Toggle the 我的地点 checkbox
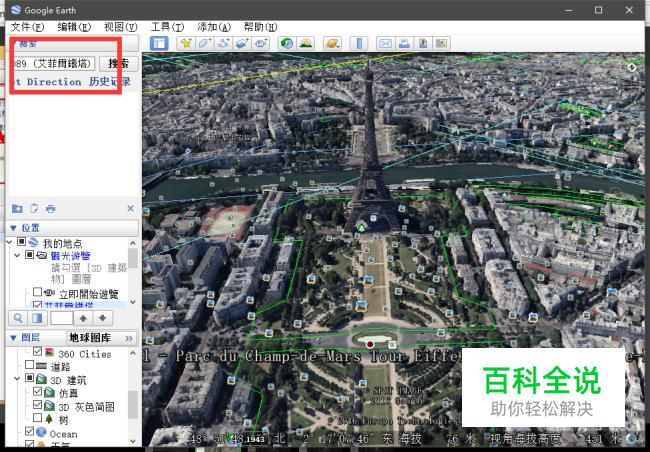Image resolution: width=650 pixels, height=452 pixels. click(22, 242)
